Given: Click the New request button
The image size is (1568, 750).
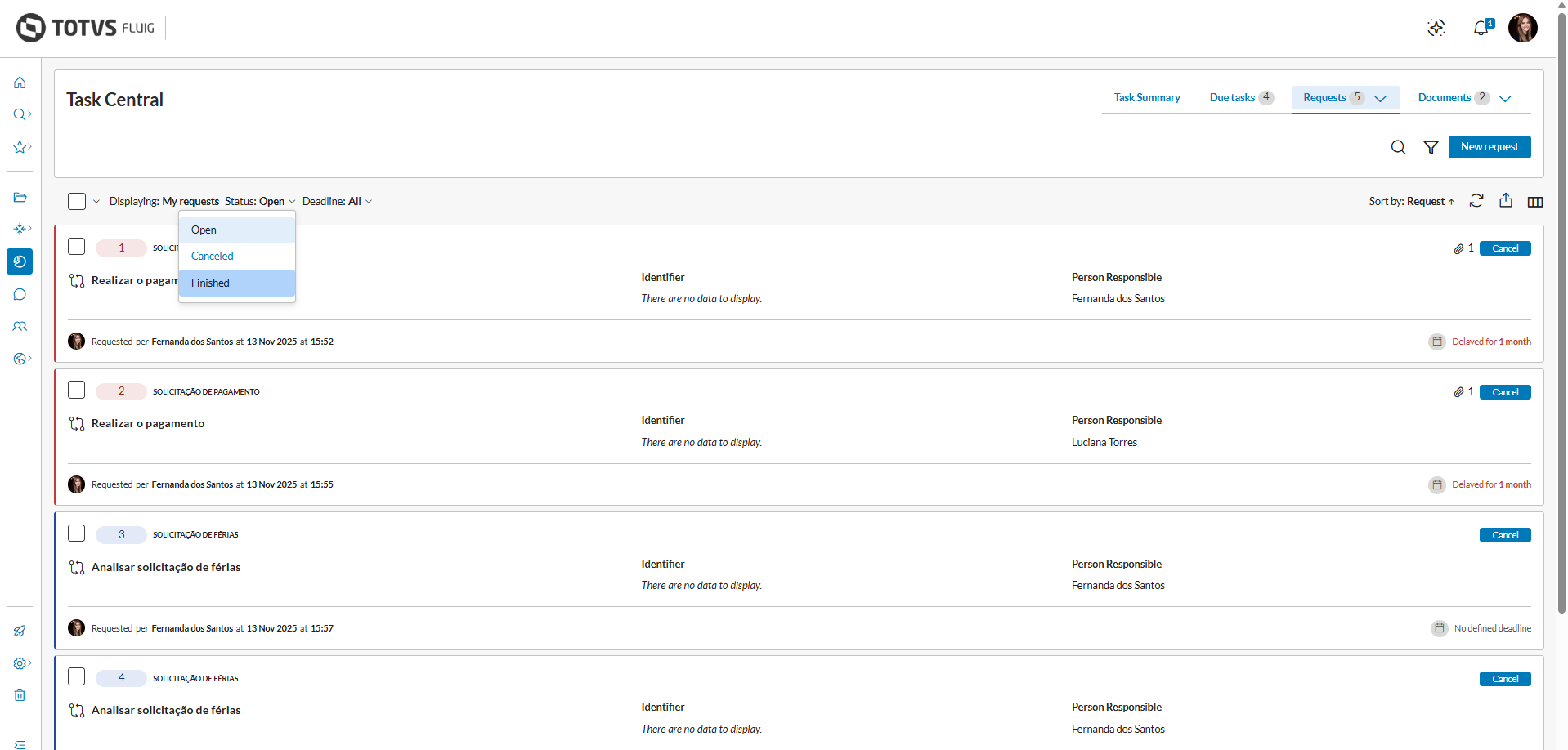Looking at the screenshot, I should (x=1489, y=147).
